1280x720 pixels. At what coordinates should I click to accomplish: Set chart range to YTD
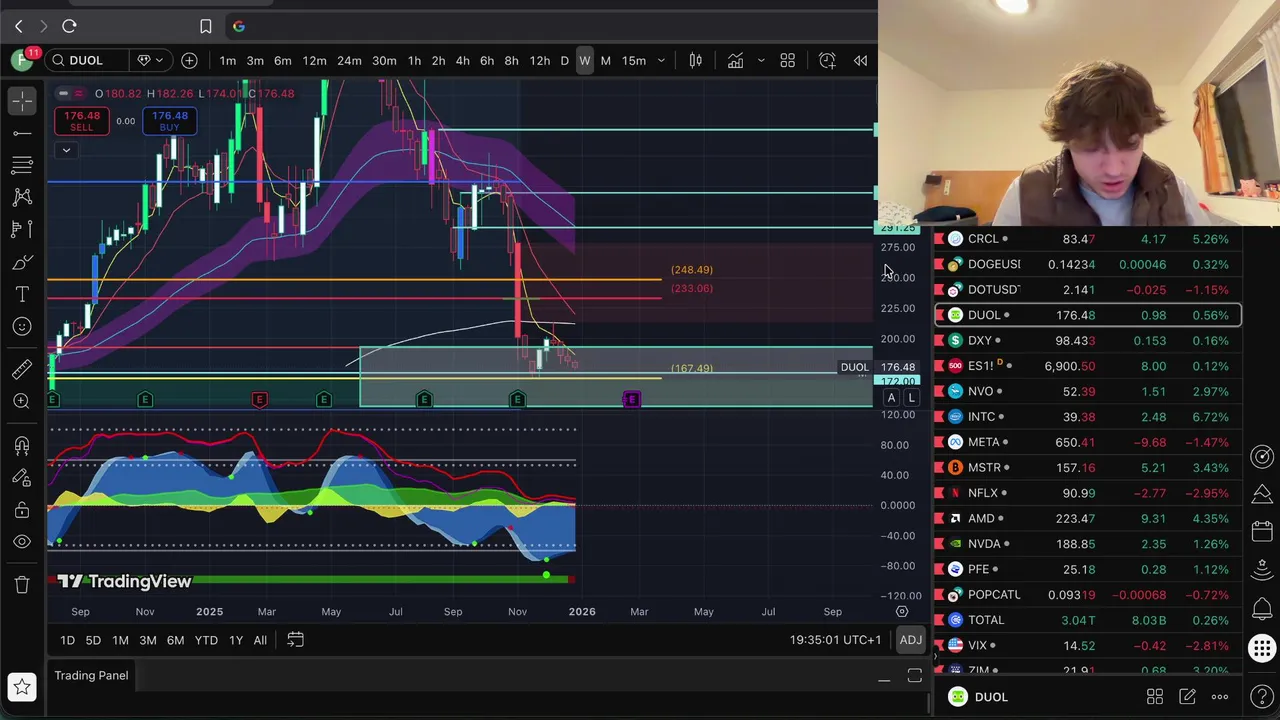pyautogui.click(x=206, y=640)
